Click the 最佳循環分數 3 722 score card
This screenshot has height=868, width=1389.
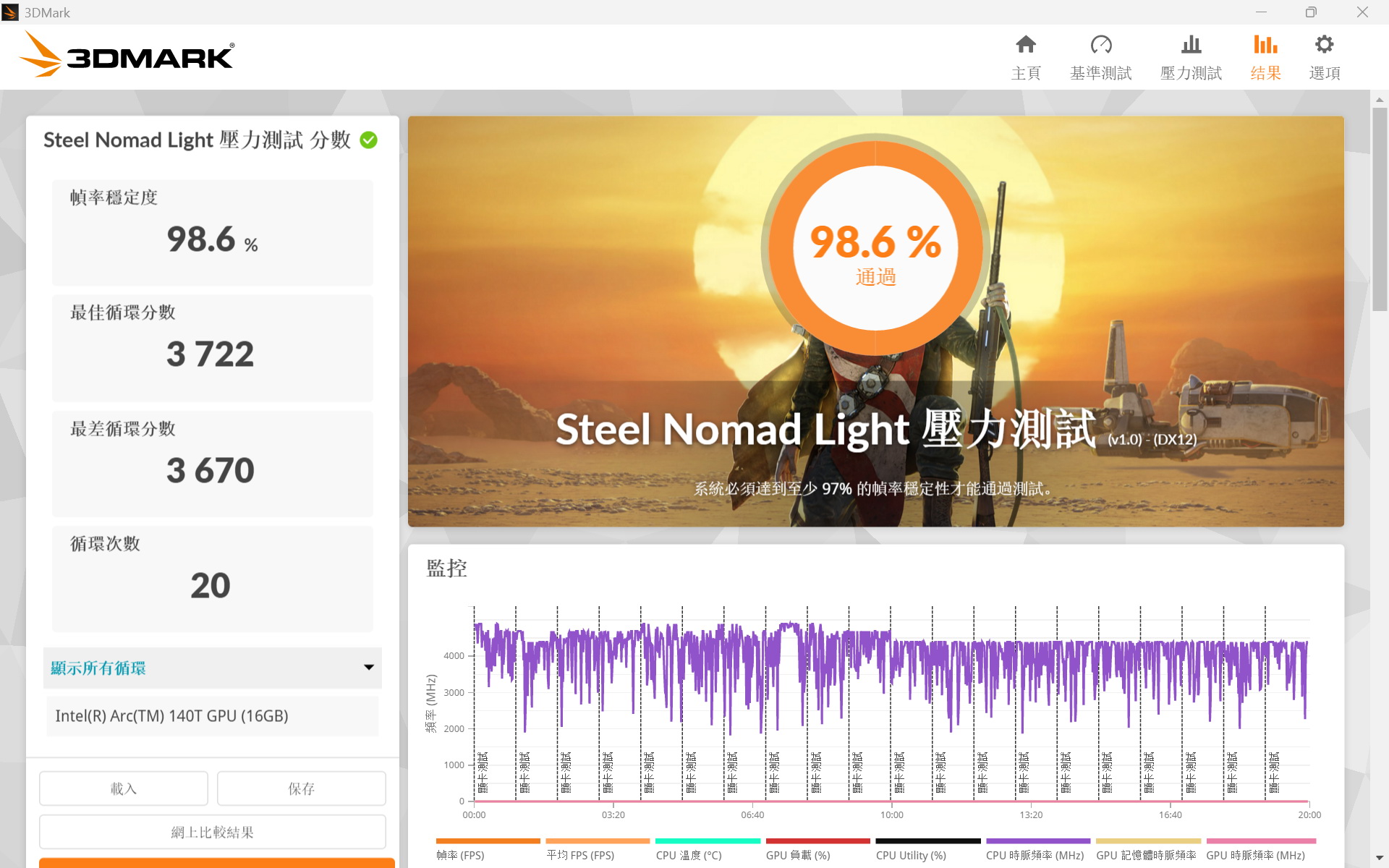click(x=213, y=348)
